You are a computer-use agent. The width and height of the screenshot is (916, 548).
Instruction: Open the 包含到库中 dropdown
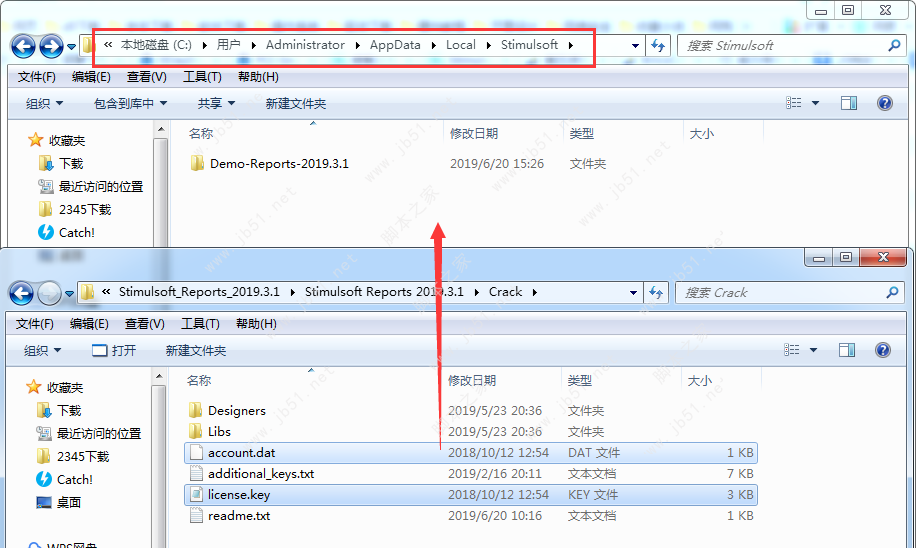130,103
